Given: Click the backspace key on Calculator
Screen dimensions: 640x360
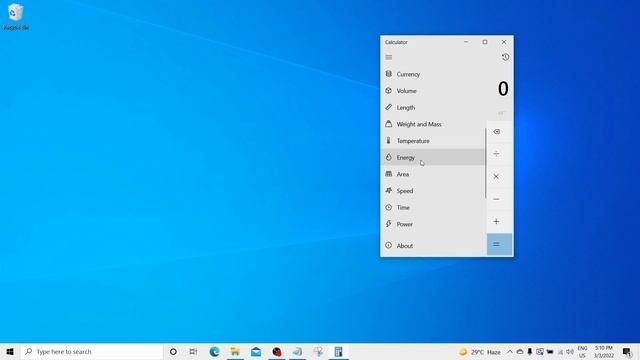Looking at the screenshot, I should [x=496, y=132].
